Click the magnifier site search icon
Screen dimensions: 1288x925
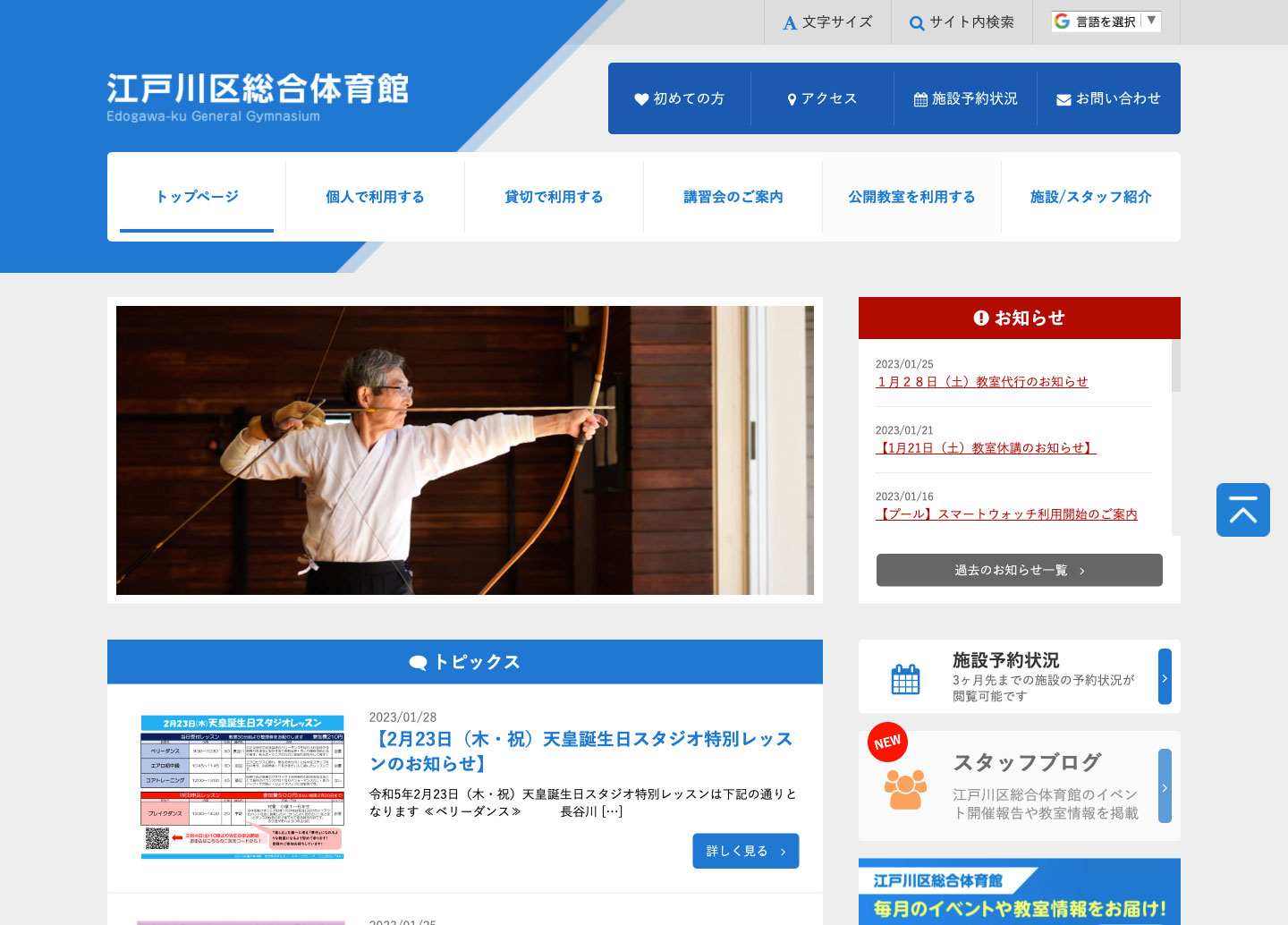point(917,23)
